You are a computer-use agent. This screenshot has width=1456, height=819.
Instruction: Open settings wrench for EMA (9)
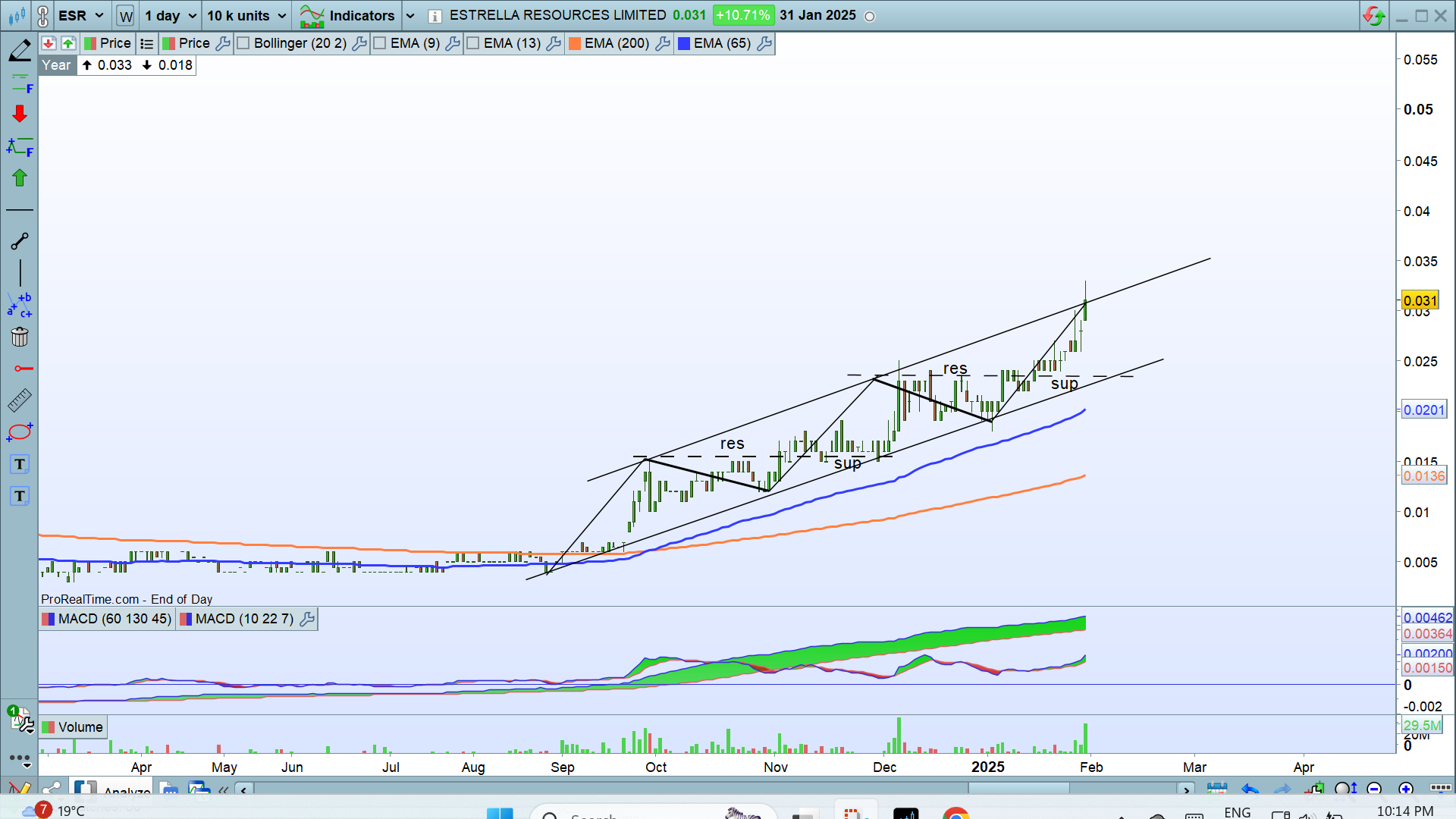click(x=453, y=43)
